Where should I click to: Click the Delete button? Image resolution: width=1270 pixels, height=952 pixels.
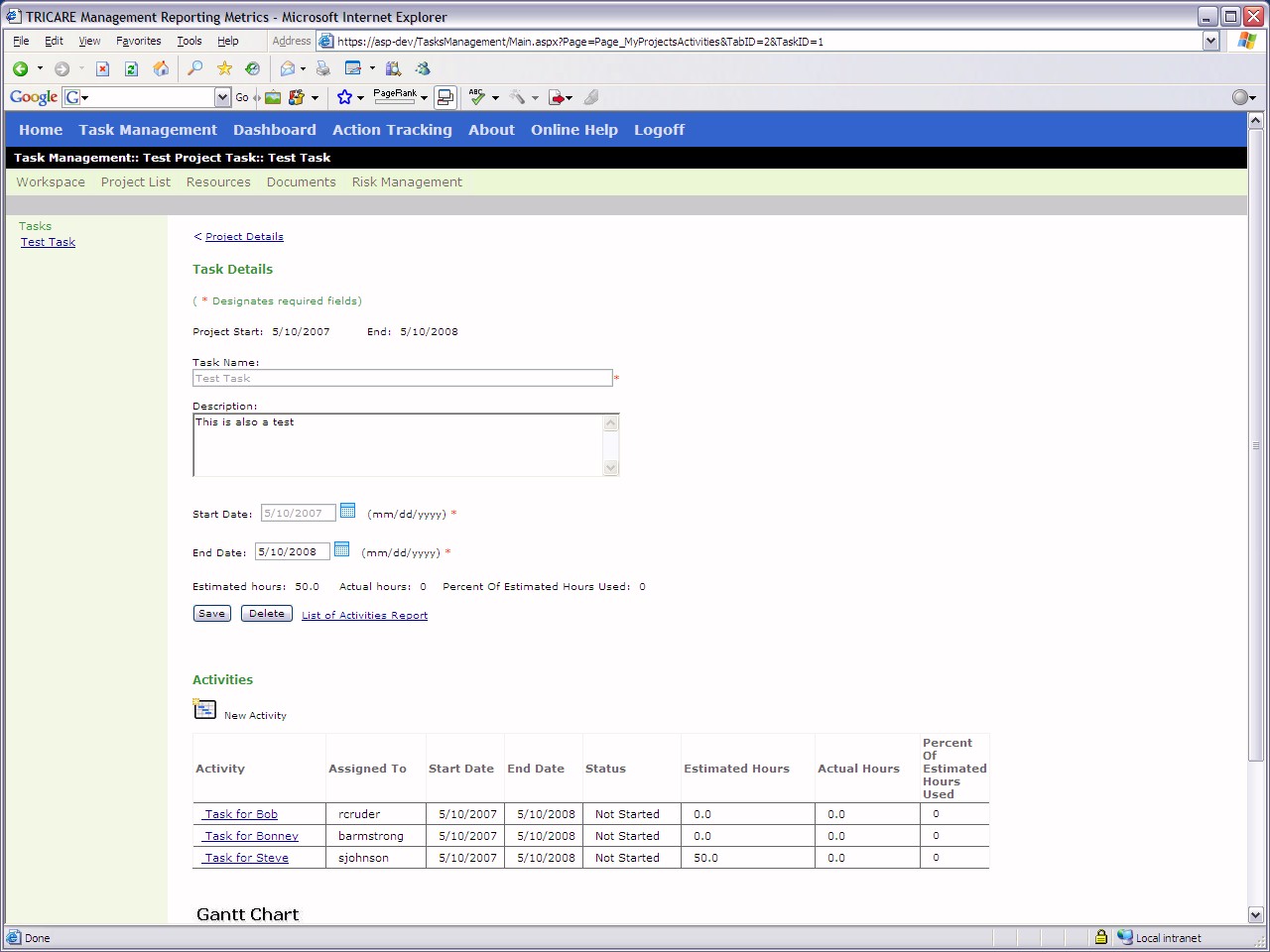[x=266, y=614]
